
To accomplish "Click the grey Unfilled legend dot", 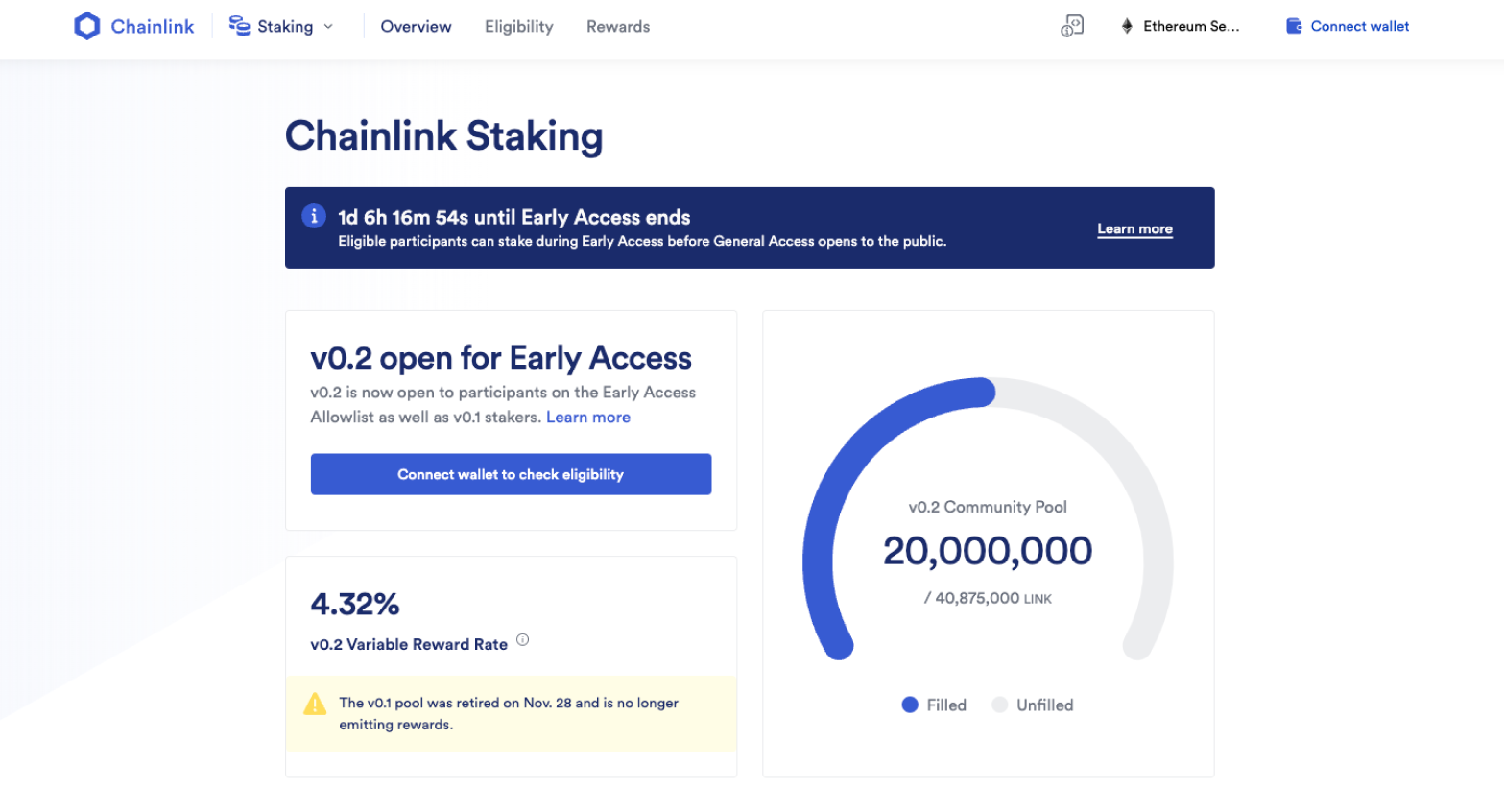I will (1000, 705).
